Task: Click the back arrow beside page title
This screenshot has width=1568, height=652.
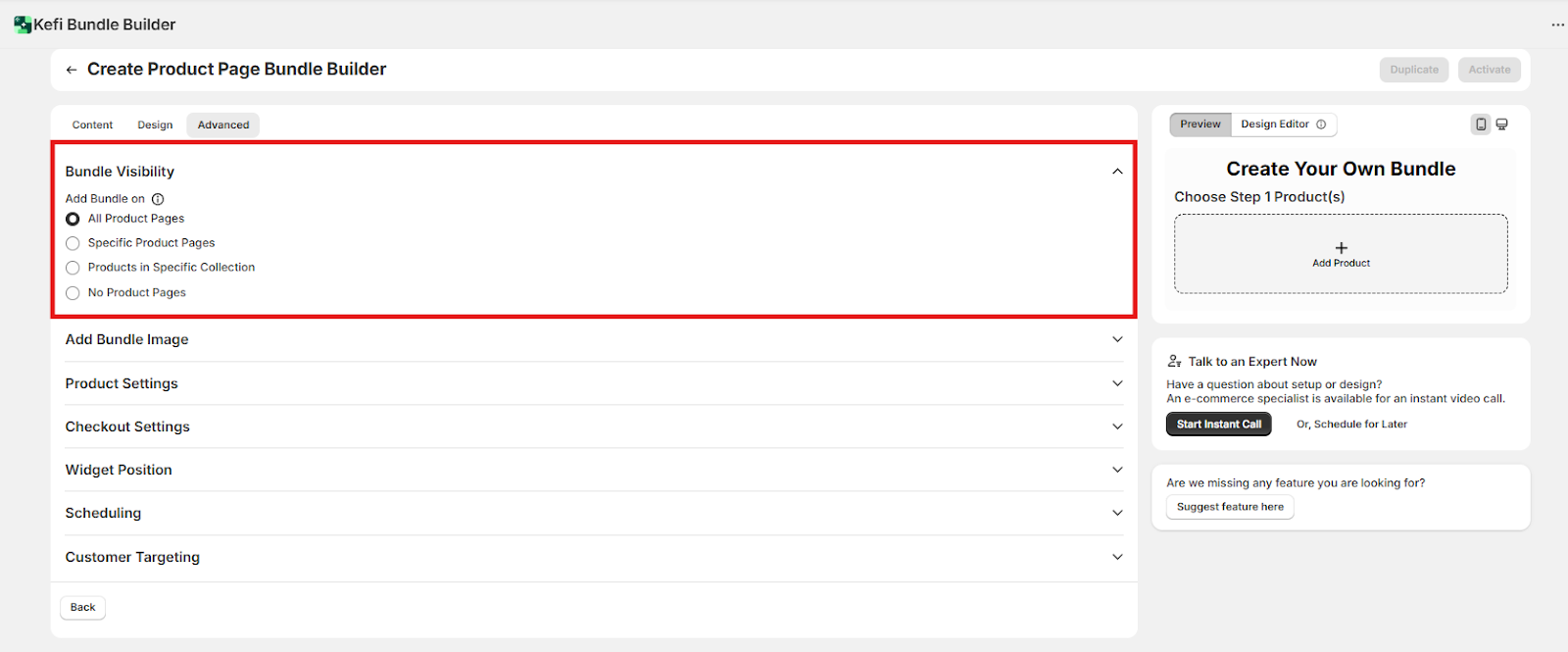Action: click(x=72, y=70)
